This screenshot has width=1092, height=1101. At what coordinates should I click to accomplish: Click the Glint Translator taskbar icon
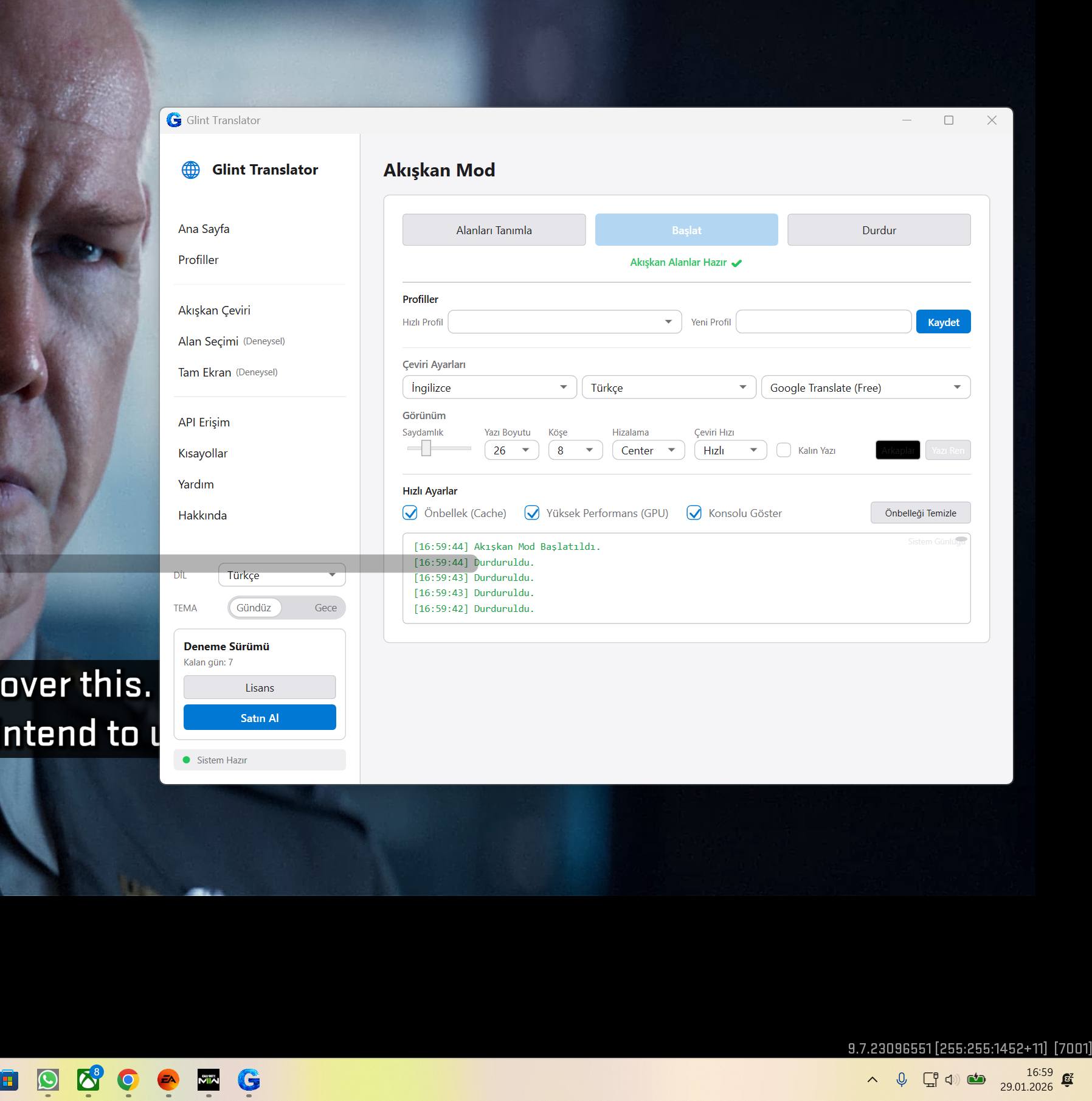click(249, 1080)
